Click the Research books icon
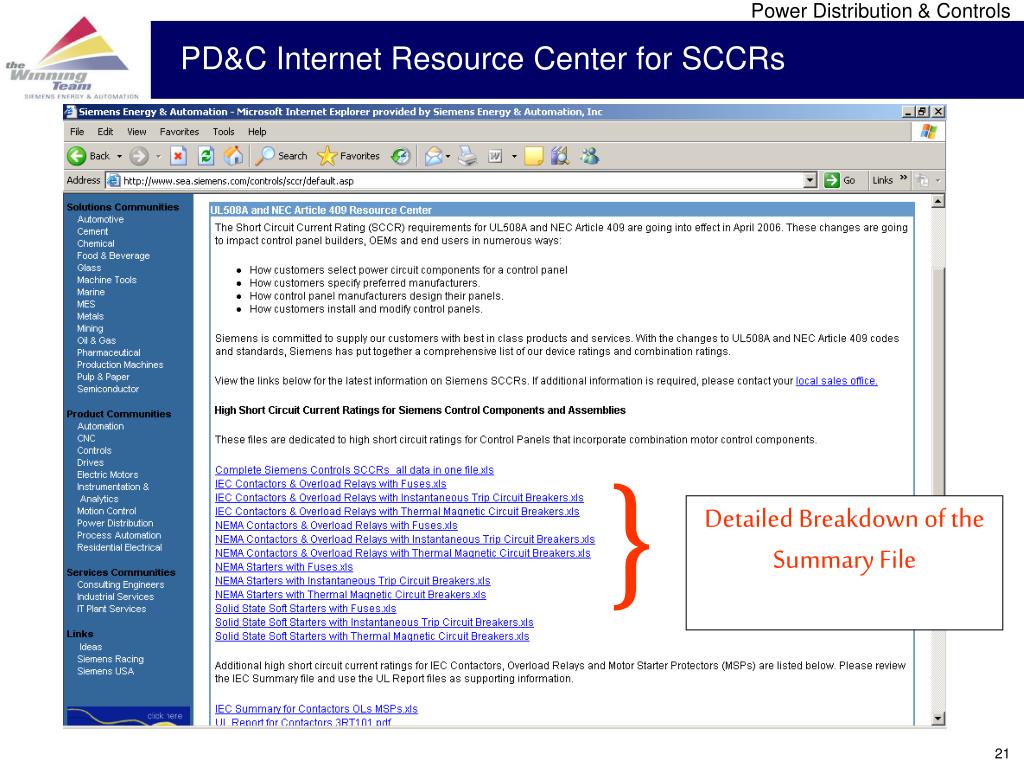The height and width of the screenshot is (768, 1024). click(x=560, y=156)
